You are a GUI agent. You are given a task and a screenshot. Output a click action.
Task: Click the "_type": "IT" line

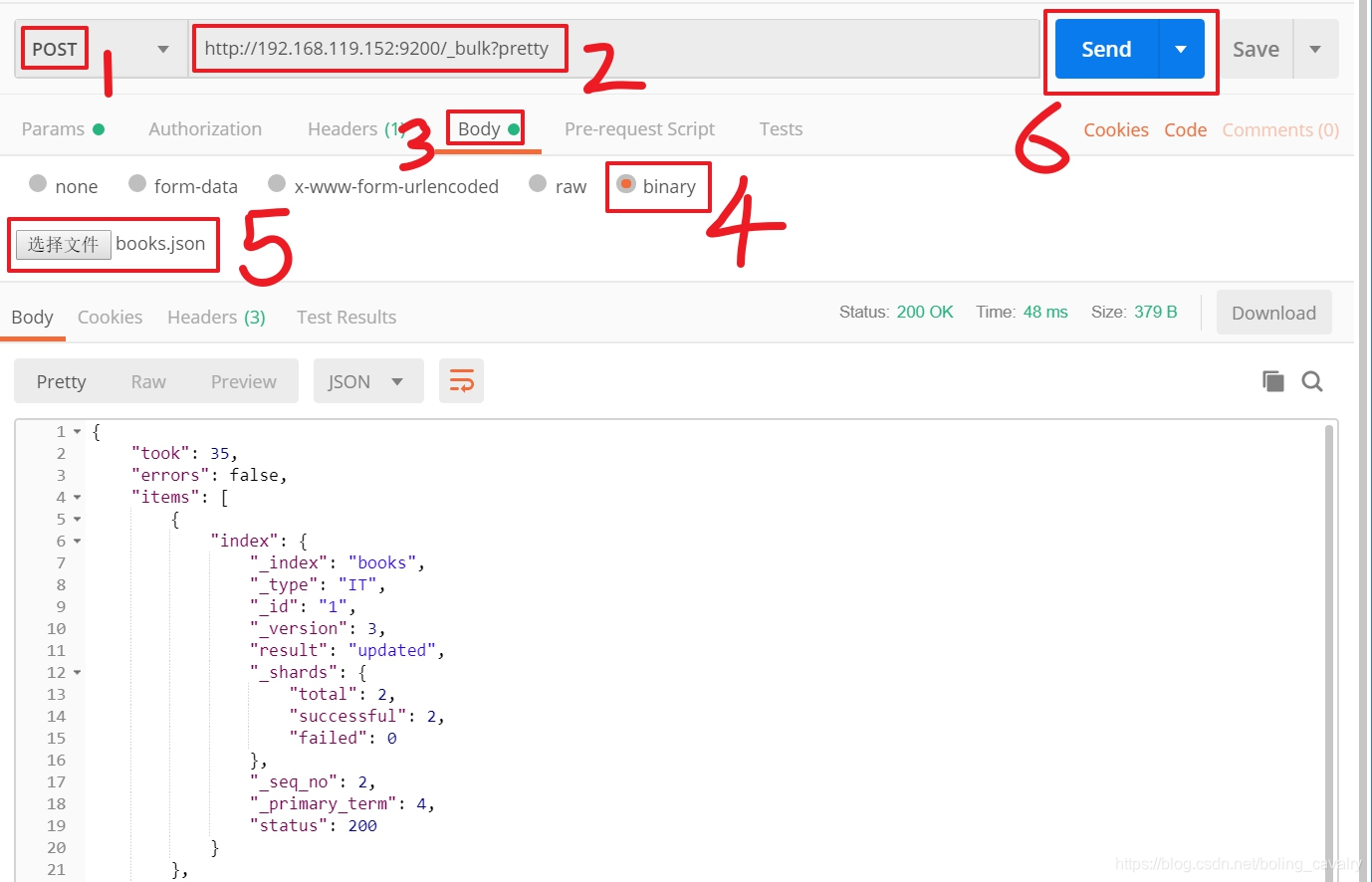pos(318,585)
